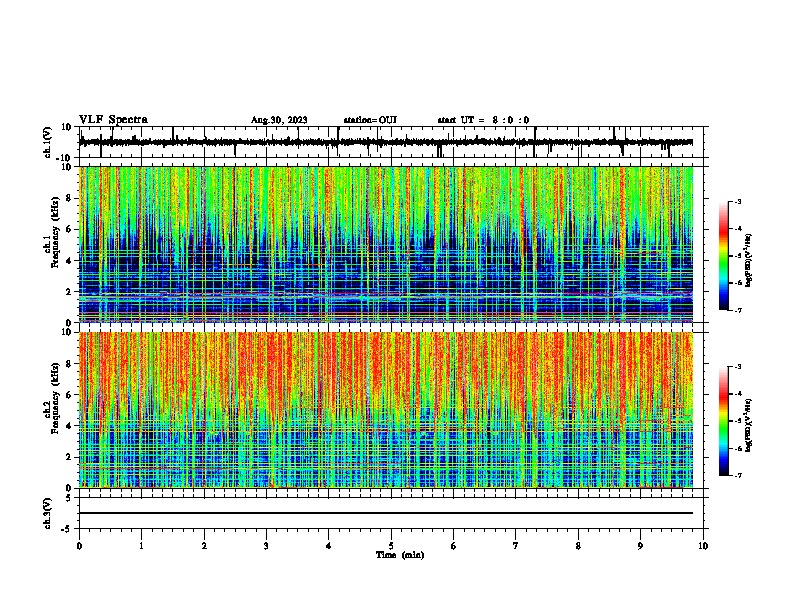Click the '-3' label on ch.1 colorbar

(738, 201)
